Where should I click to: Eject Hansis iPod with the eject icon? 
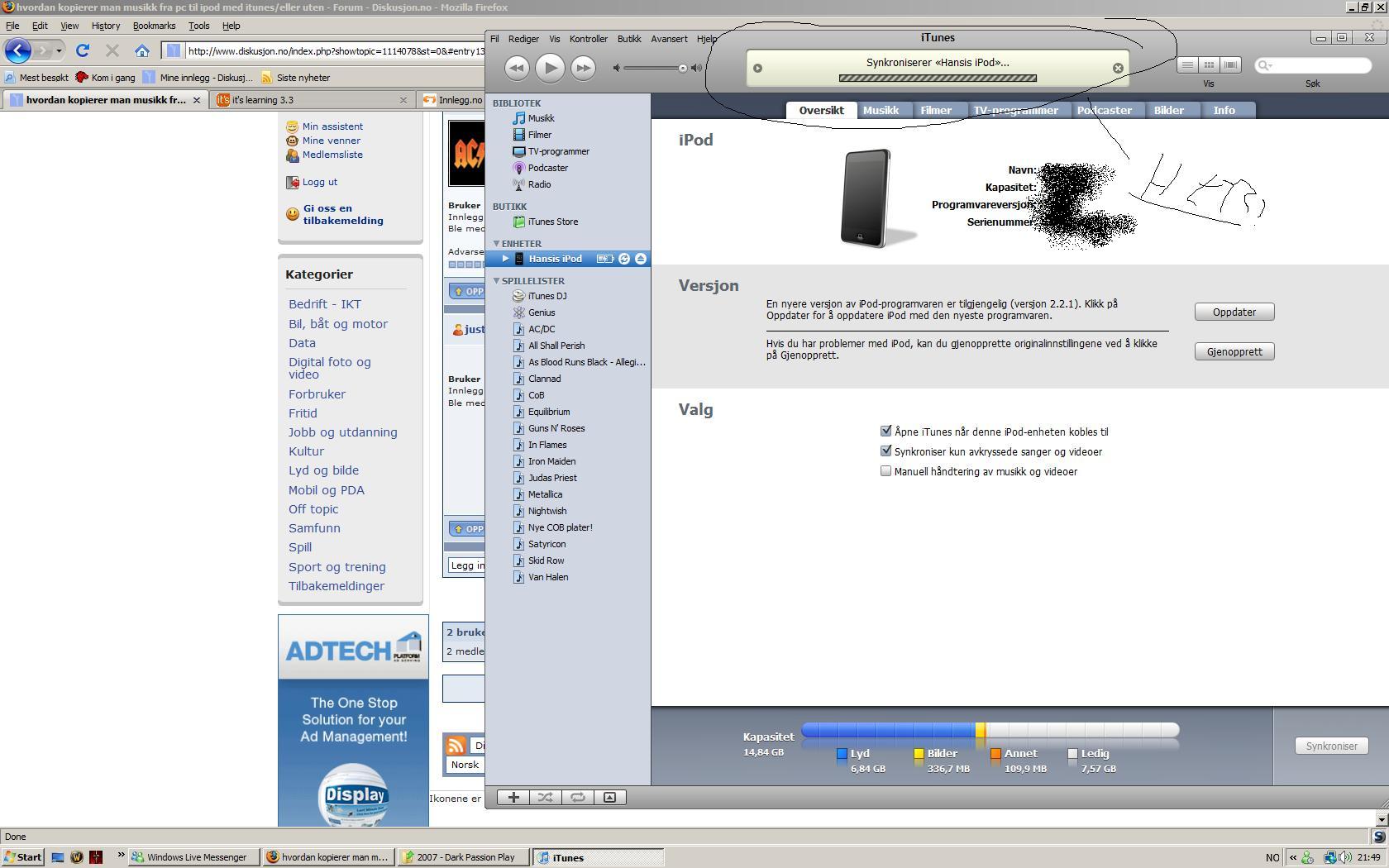point(641,259)
